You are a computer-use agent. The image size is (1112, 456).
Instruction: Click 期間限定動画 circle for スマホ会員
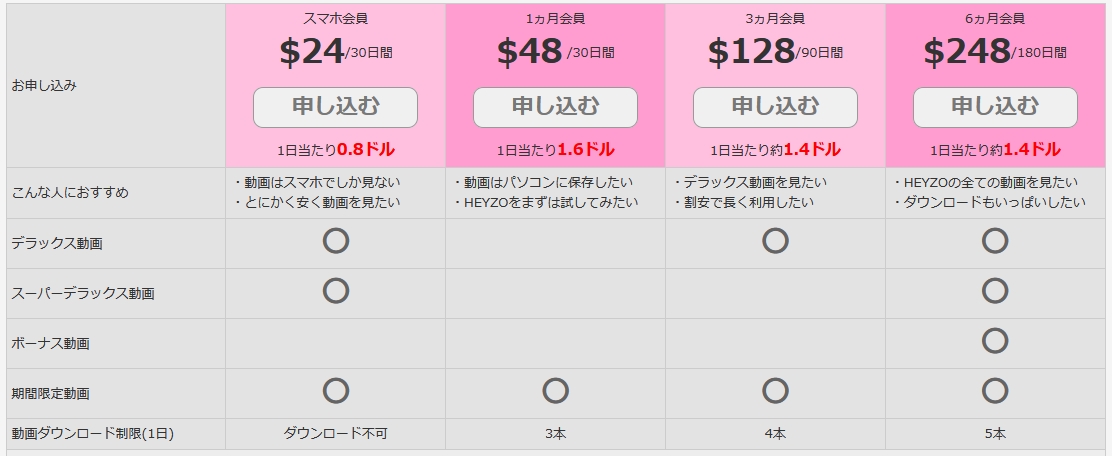(x=336, y=391)
